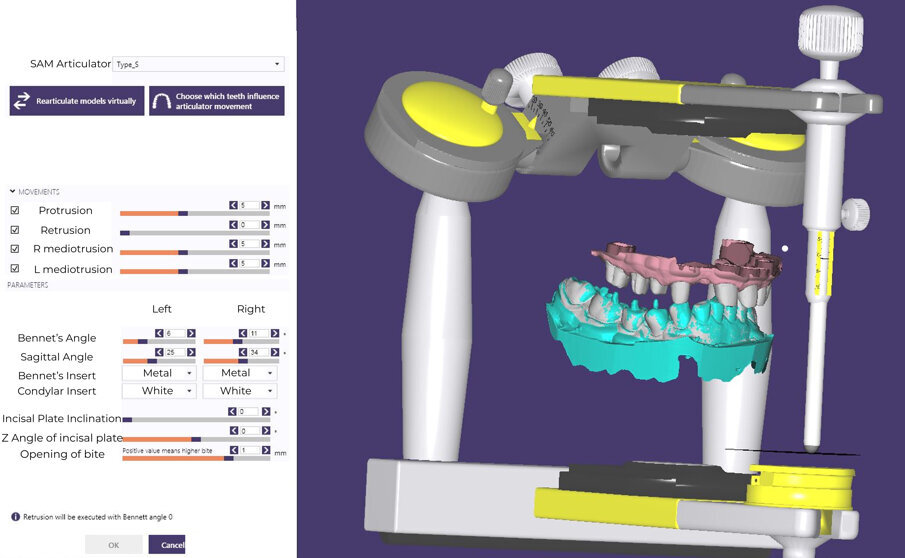Open left Bennet's Insert Metal dropdown

[158, 373]
